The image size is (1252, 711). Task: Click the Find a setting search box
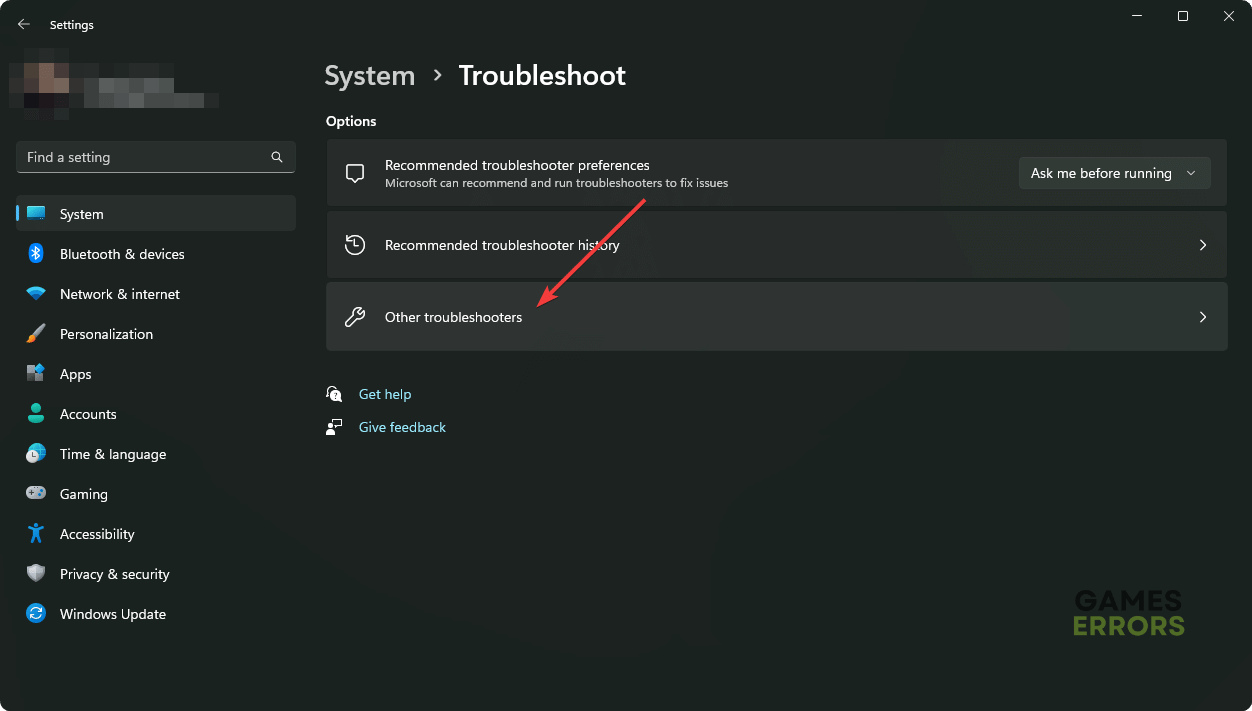click(x=145, y=157)
